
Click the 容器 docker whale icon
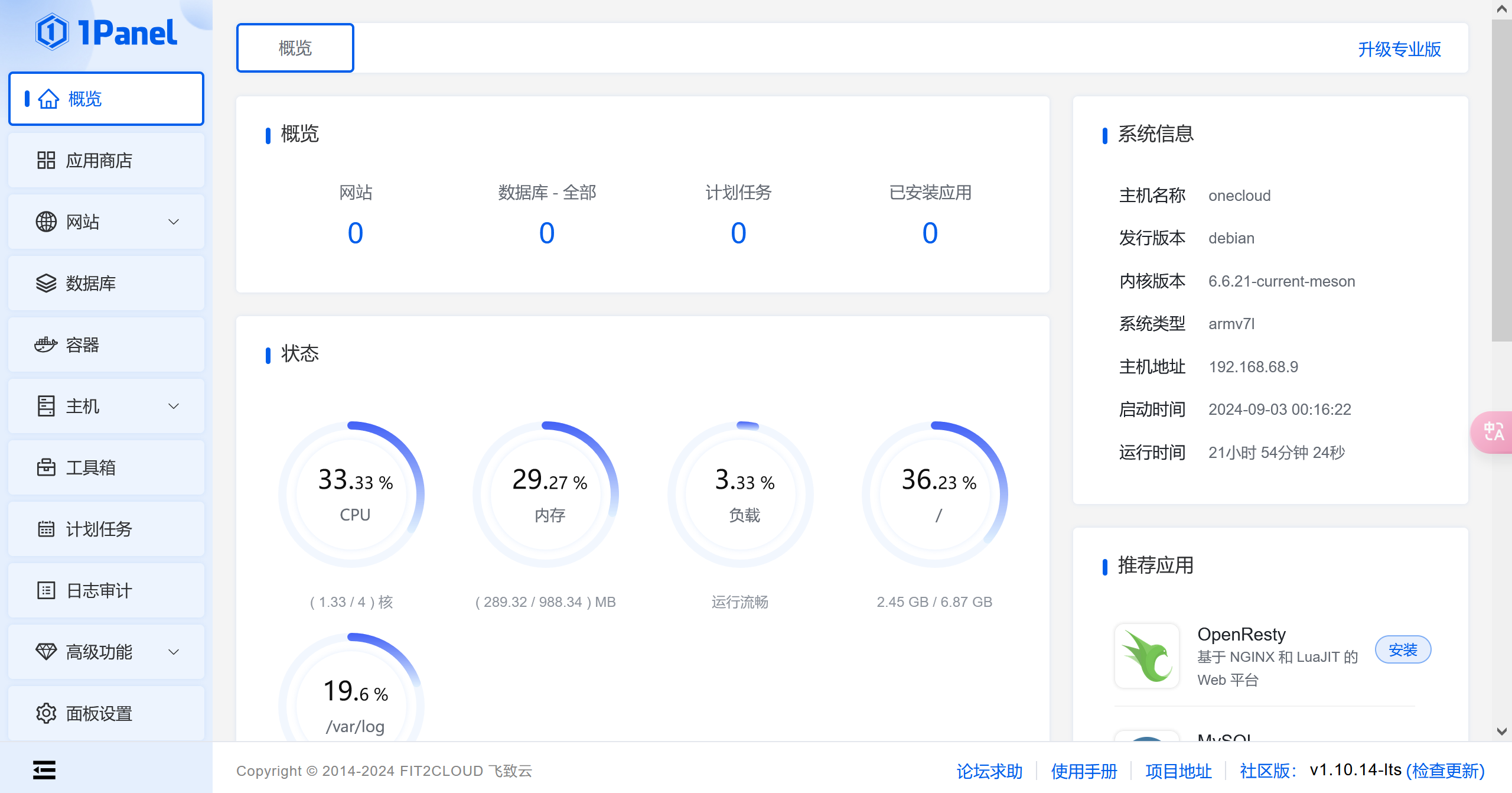[x=46, y=344]
